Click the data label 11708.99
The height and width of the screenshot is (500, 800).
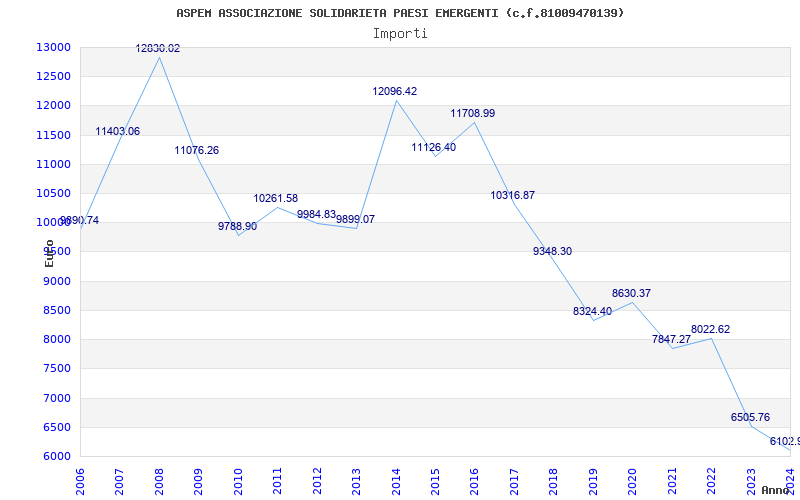(472, 113)
